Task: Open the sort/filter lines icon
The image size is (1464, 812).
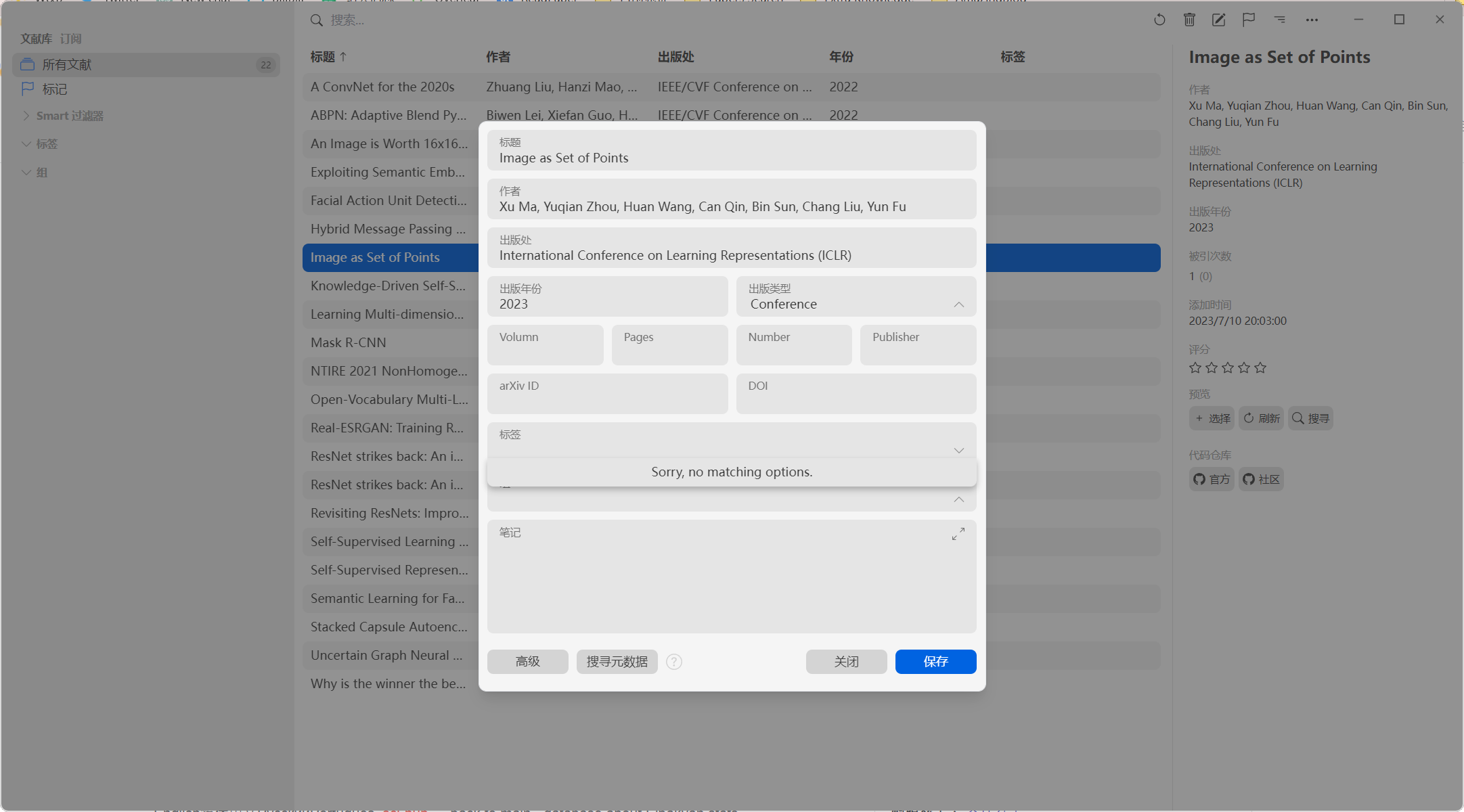Action: point(1279,20)
